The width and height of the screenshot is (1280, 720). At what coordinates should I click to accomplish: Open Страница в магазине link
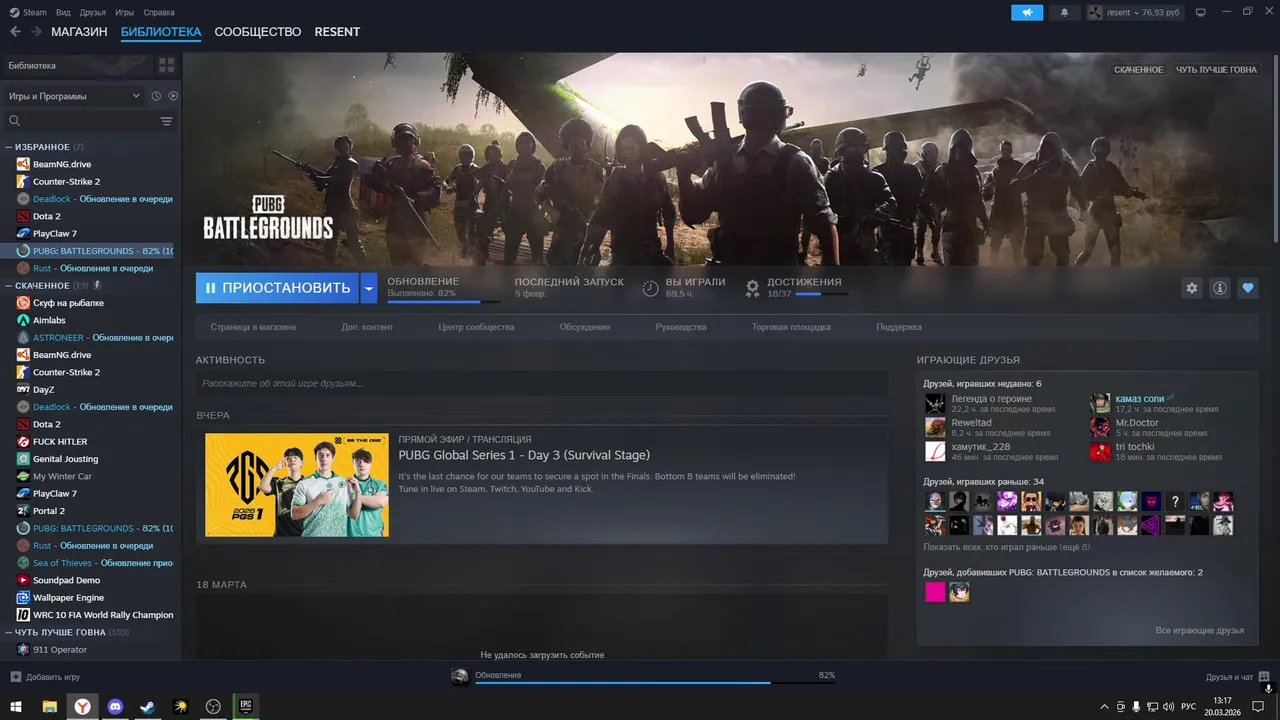pyautogui.click(x=253, y=327)
